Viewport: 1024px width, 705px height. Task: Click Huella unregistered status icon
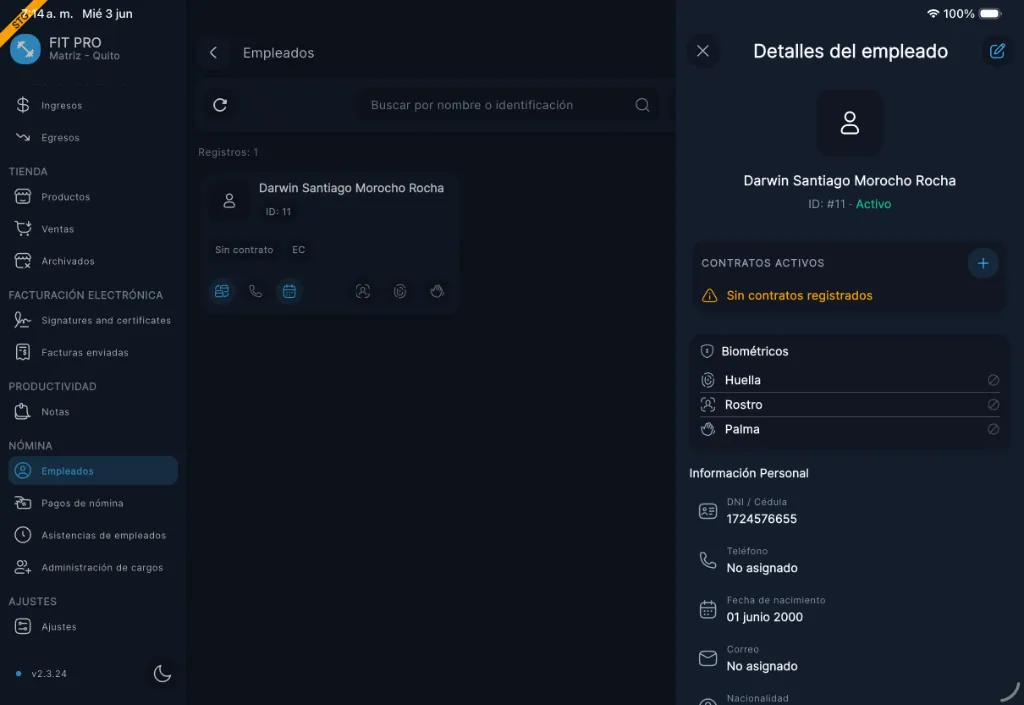pos(993,380)
